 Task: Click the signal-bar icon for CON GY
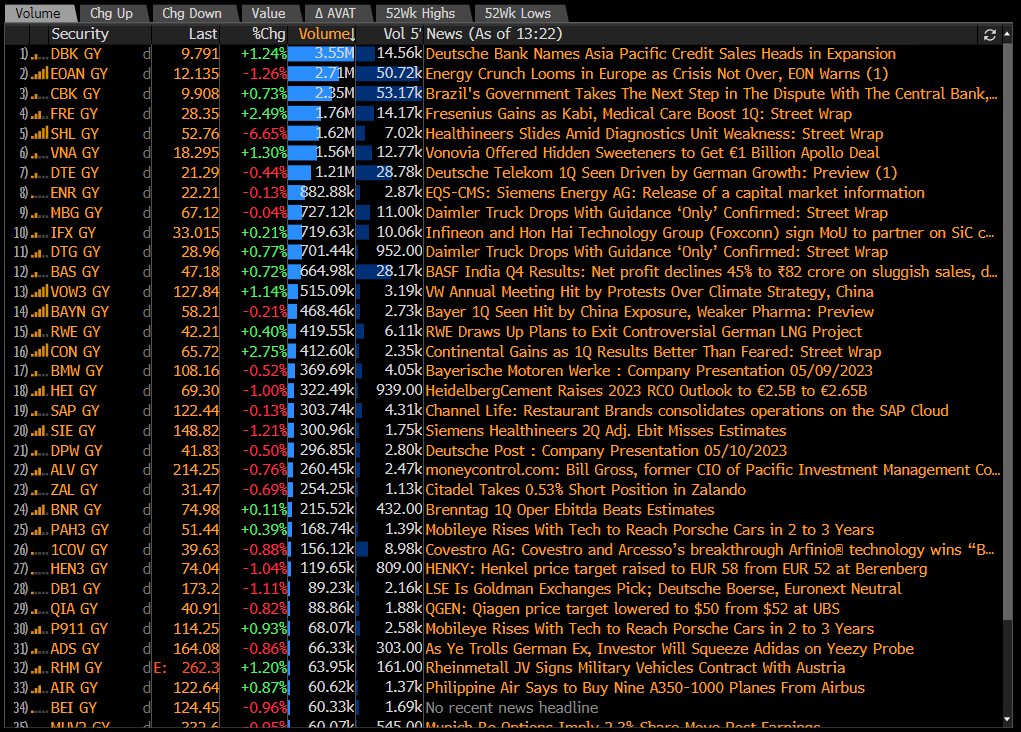tap(40, 352)
